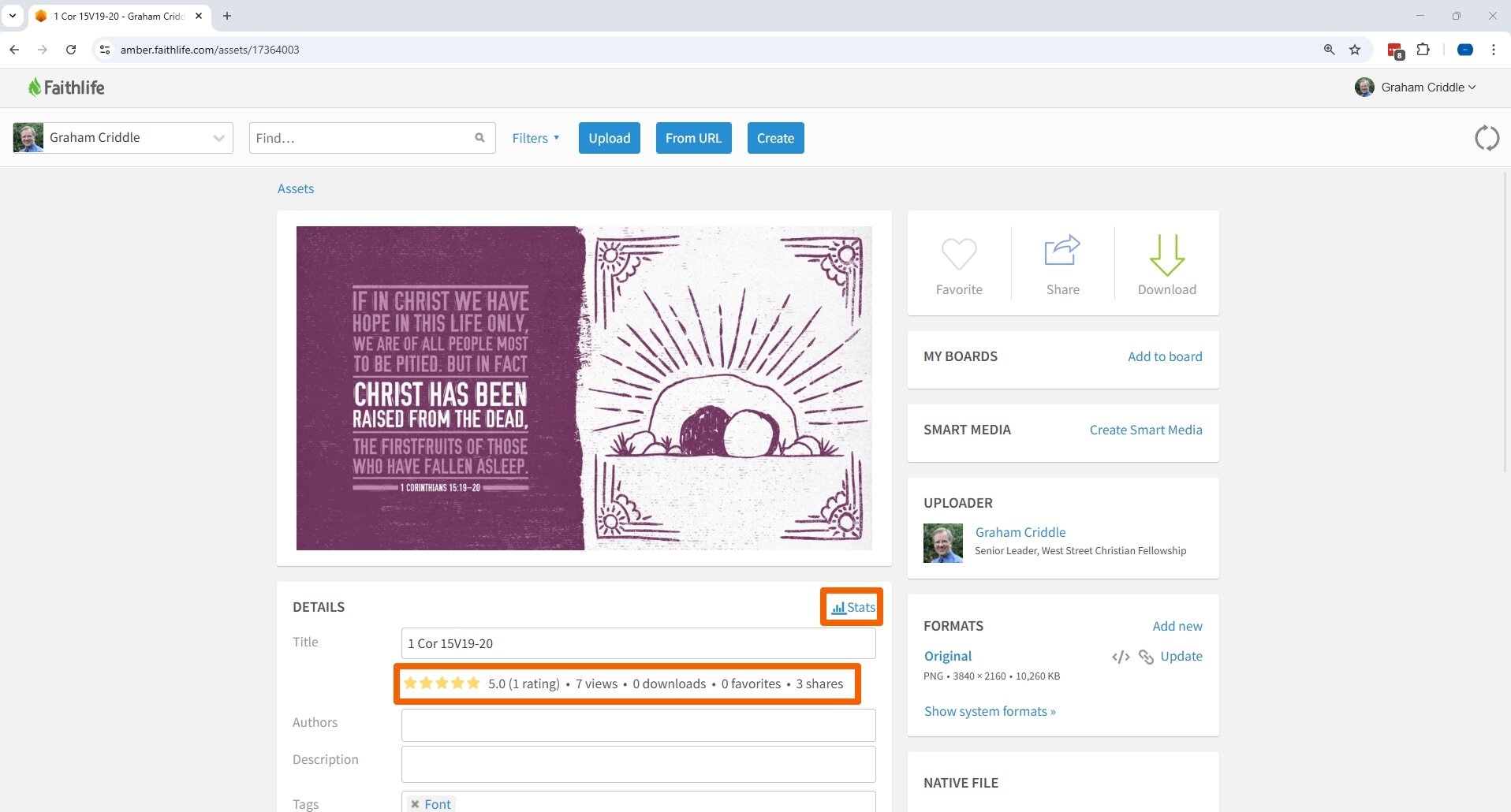Open the Stats link
Image resolution: width=1511 pixels, height=812 pixels.
(x=853, y=608)
